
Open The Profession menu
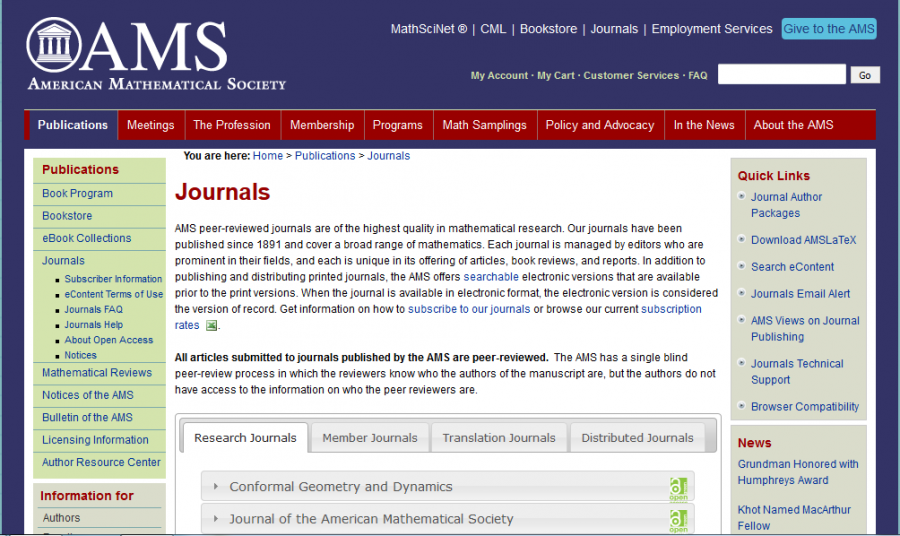pos(232,125)
